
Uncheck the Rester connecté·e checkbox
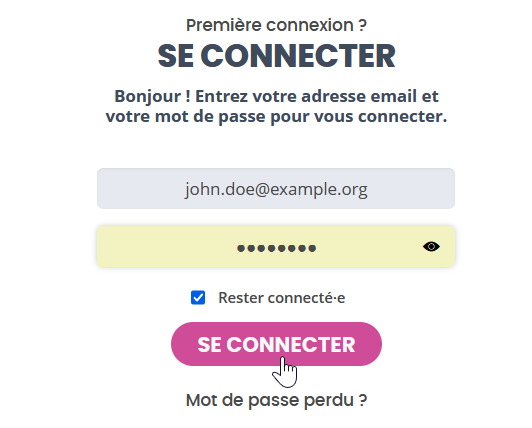(198, 298)
